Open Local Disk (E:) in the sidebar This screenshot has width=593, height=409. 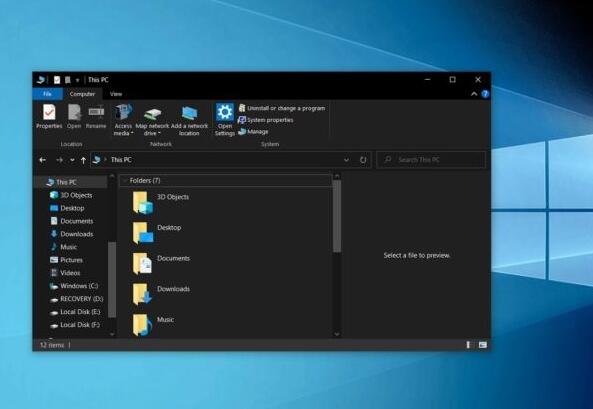tap(75, 312)
